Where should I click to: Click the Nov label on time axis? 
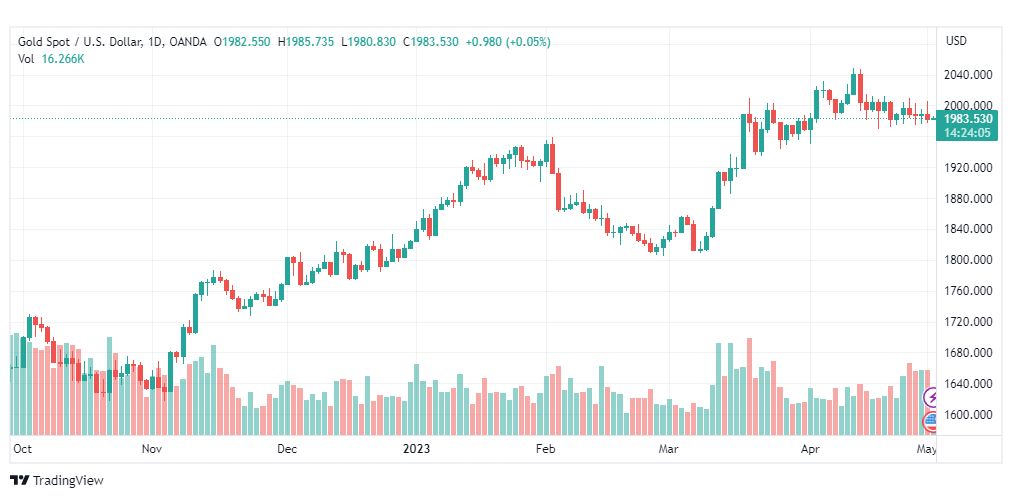(152, 449)
